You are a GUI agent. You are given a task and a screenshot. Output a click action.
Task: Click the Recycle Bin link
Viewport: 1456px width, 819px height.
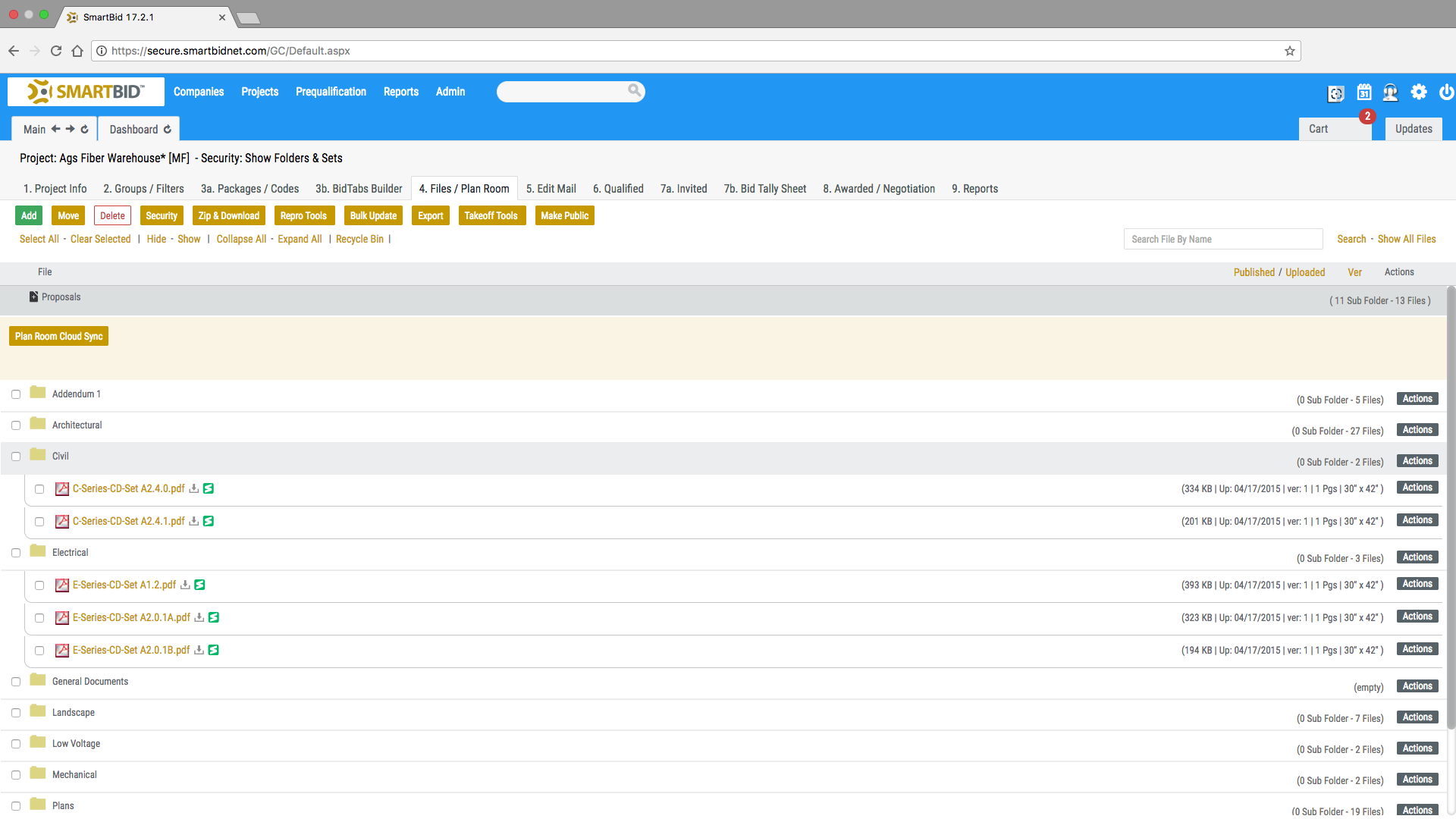click(x=359, y=239)
